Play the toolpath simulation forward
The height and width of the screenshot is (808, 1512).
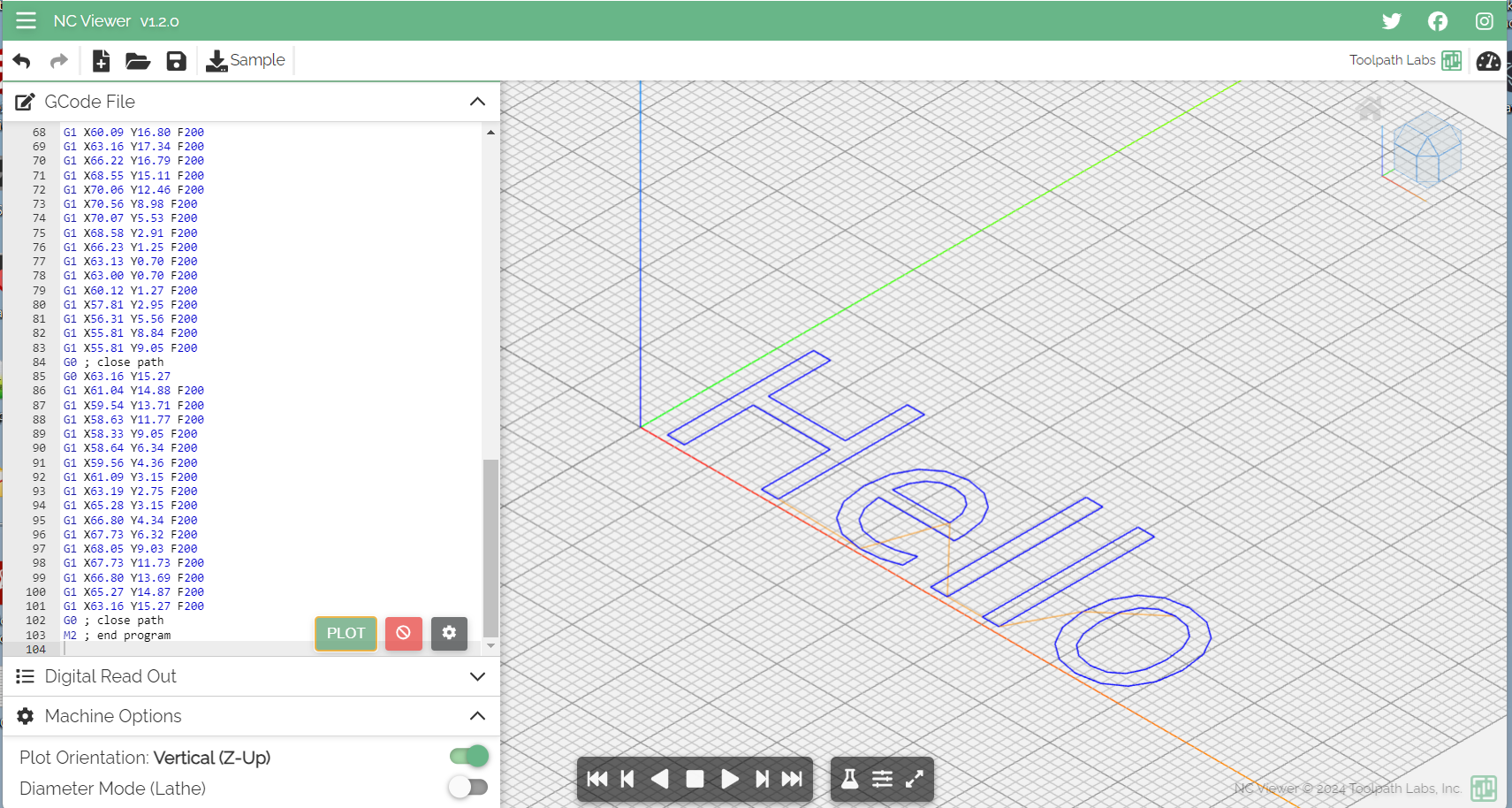[730, 779]
